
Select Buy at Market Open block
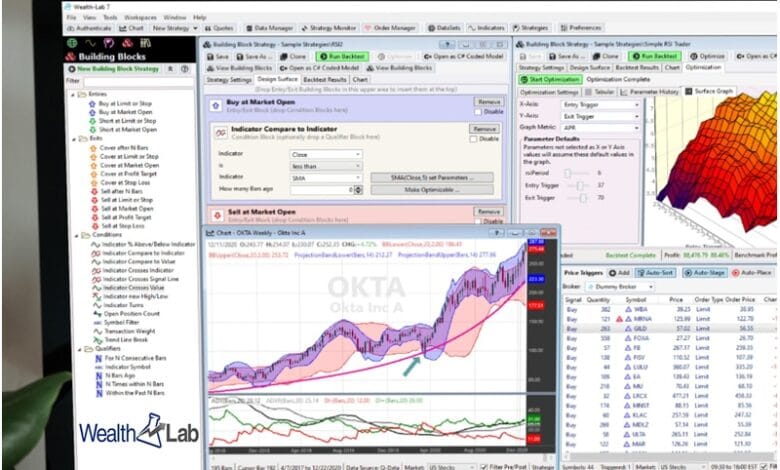[127, 112]
